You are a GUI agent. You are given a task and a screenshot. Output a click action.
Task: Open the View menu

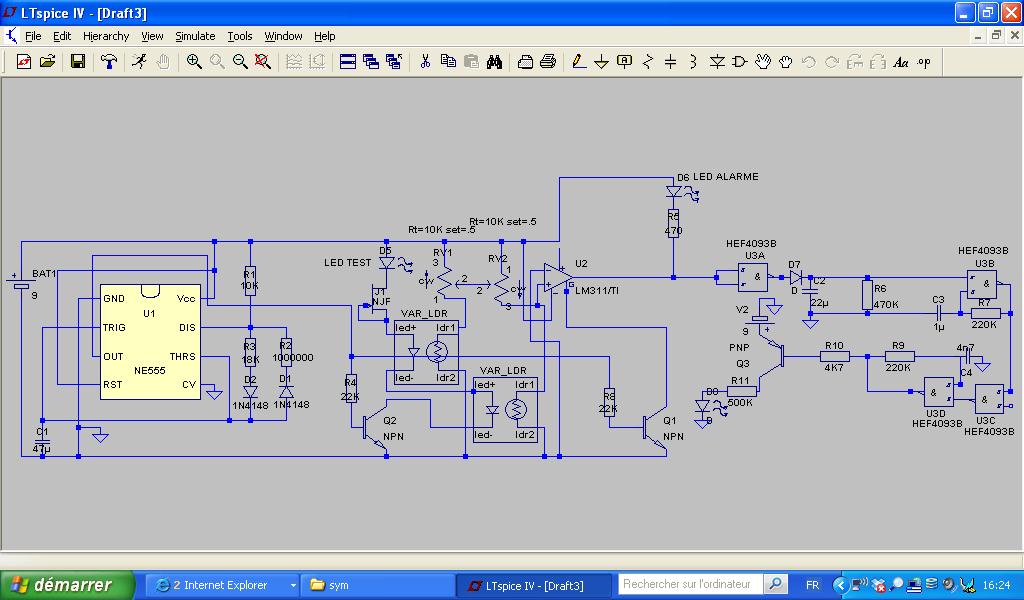pos(152,36)
